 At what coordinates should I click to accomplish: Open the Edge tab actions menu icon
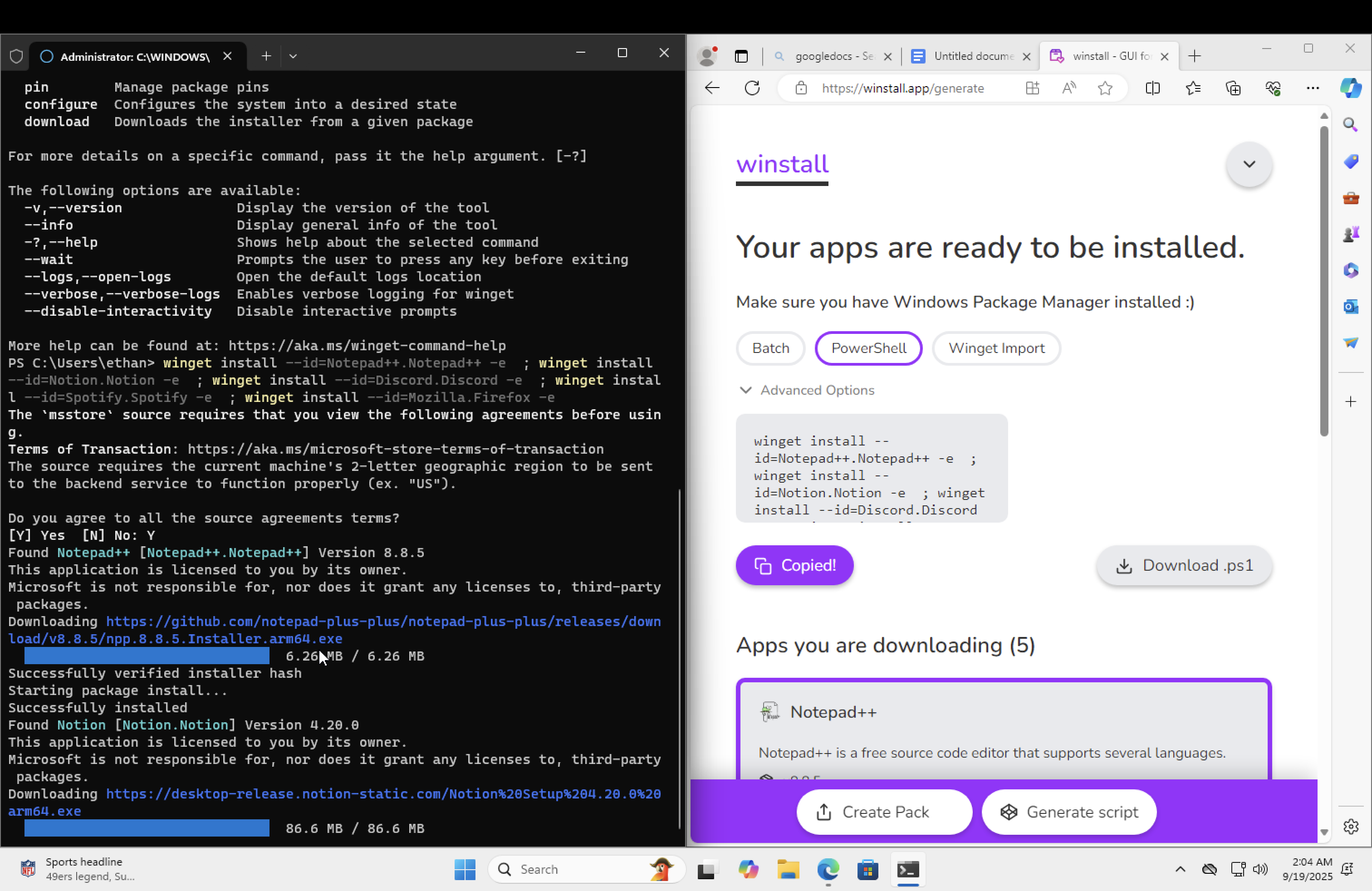[x=741, y=56]
